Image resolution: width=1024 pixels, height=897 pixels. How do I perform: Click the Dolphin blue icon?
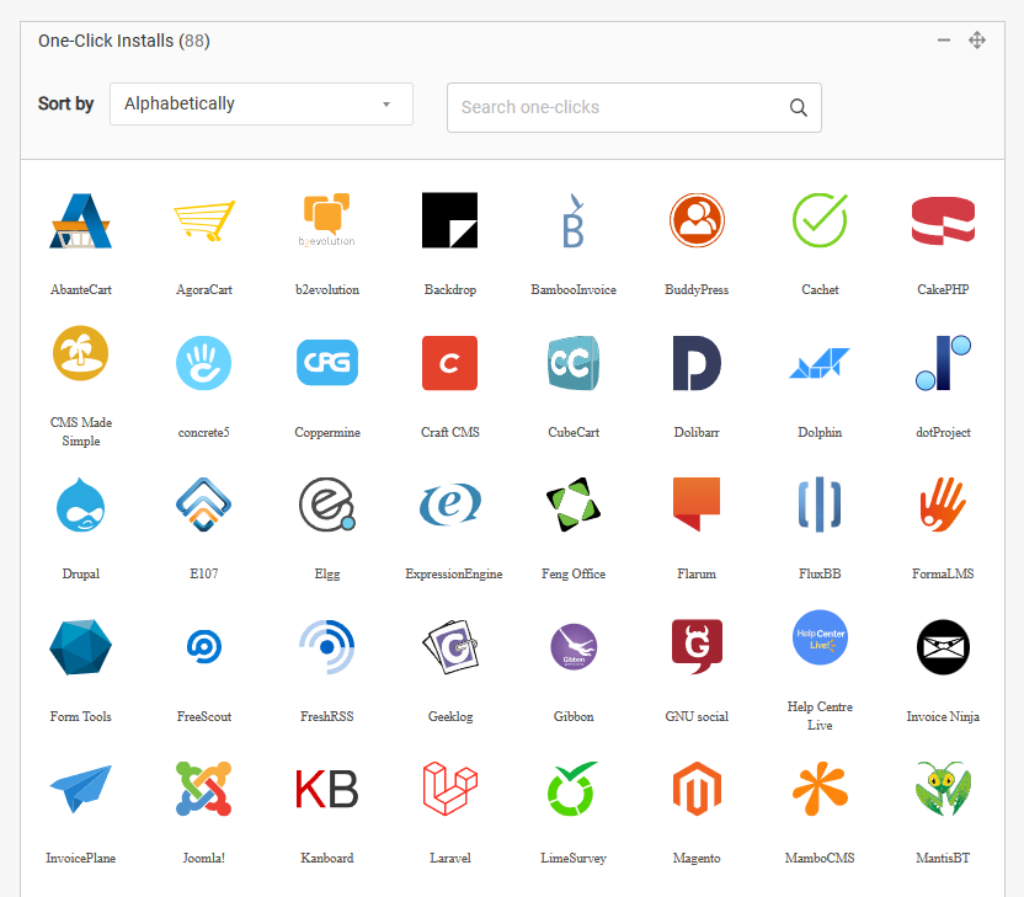820,363
